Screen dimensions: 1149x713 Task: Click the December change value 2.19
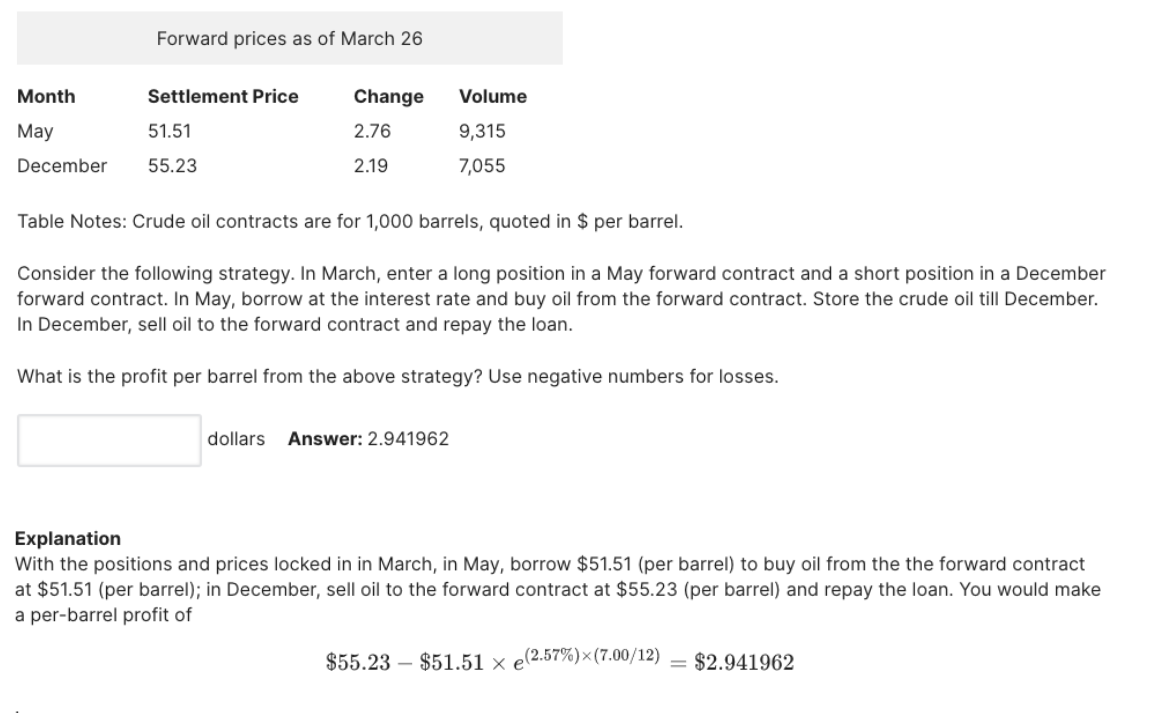pyautogui.click(x=371, y=166)
